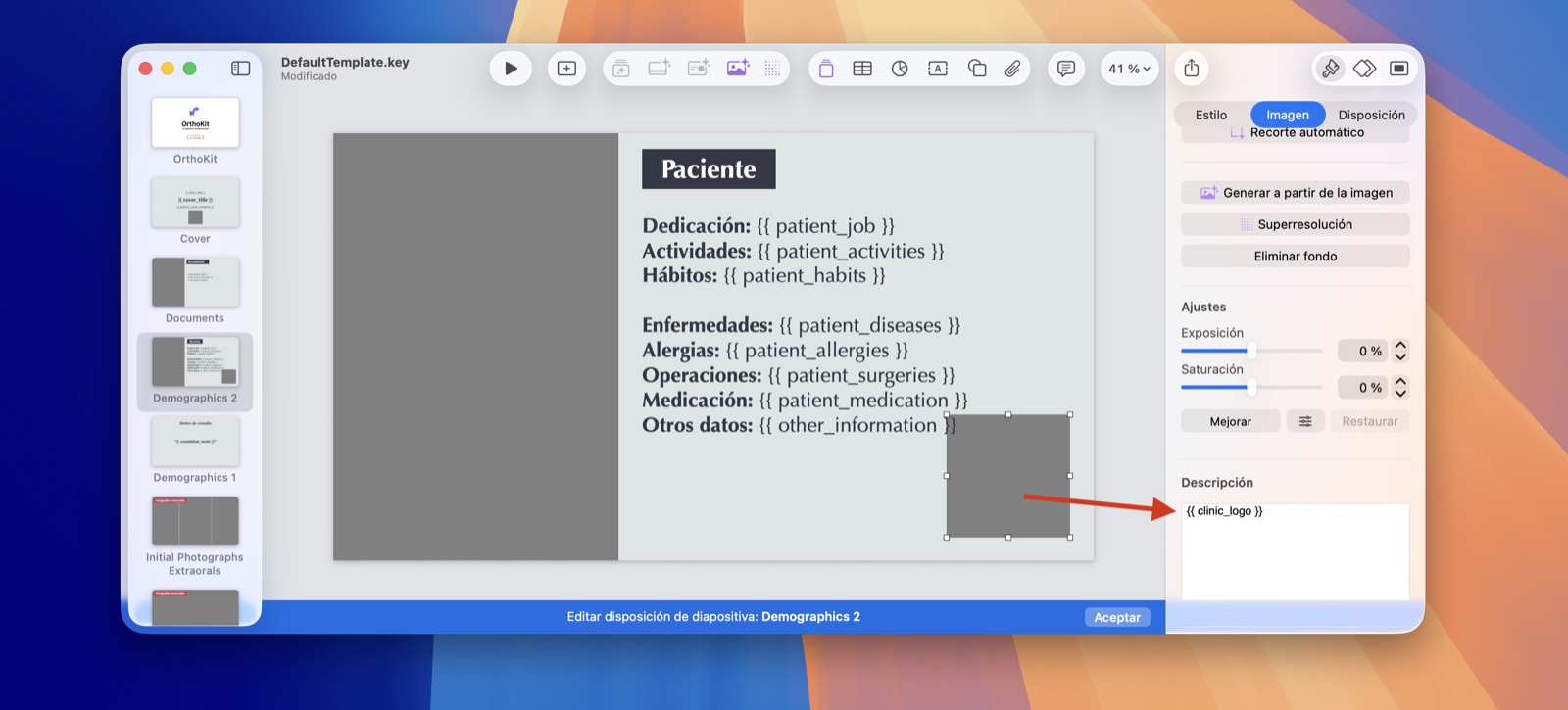Open the image adjustments sliders icon
This screenshot has width=1568, height=710.
pyautogui.click(x=1305, y=421)
